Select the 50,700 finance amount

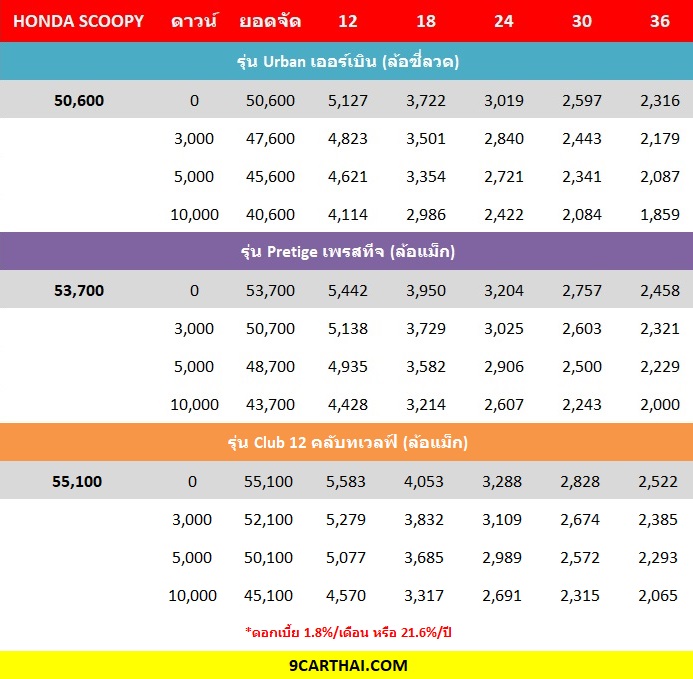pyautogui.click(x=270, y=328)
